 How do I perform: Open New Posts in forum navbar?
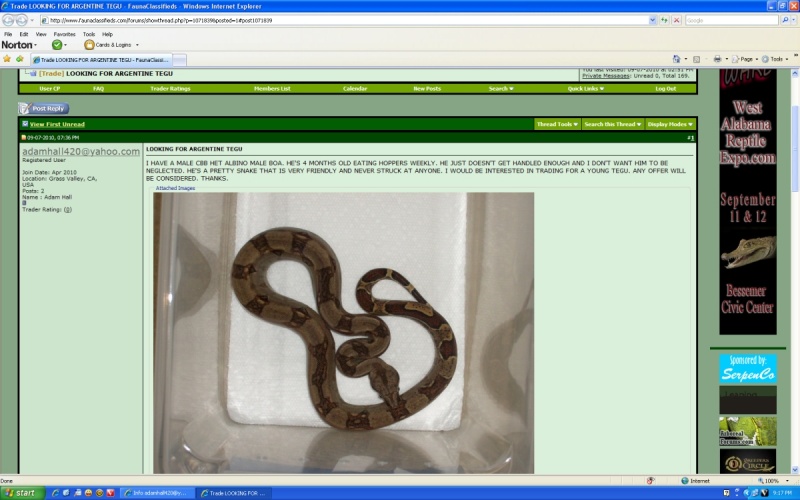(427, 89)
